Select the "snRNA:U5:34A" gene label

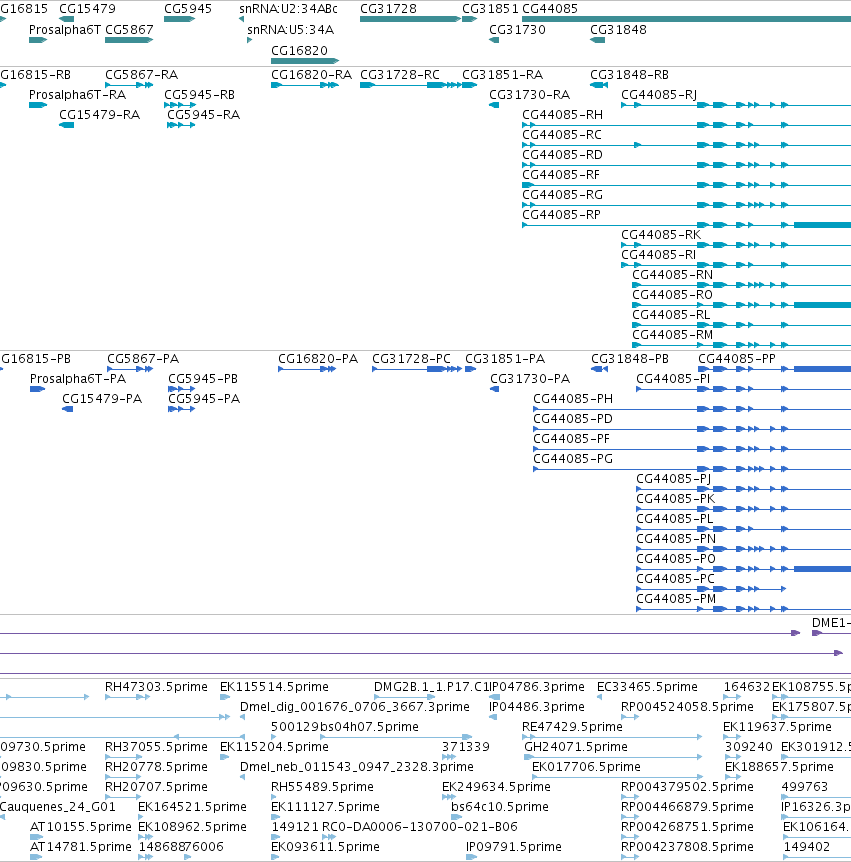[290, 30]
